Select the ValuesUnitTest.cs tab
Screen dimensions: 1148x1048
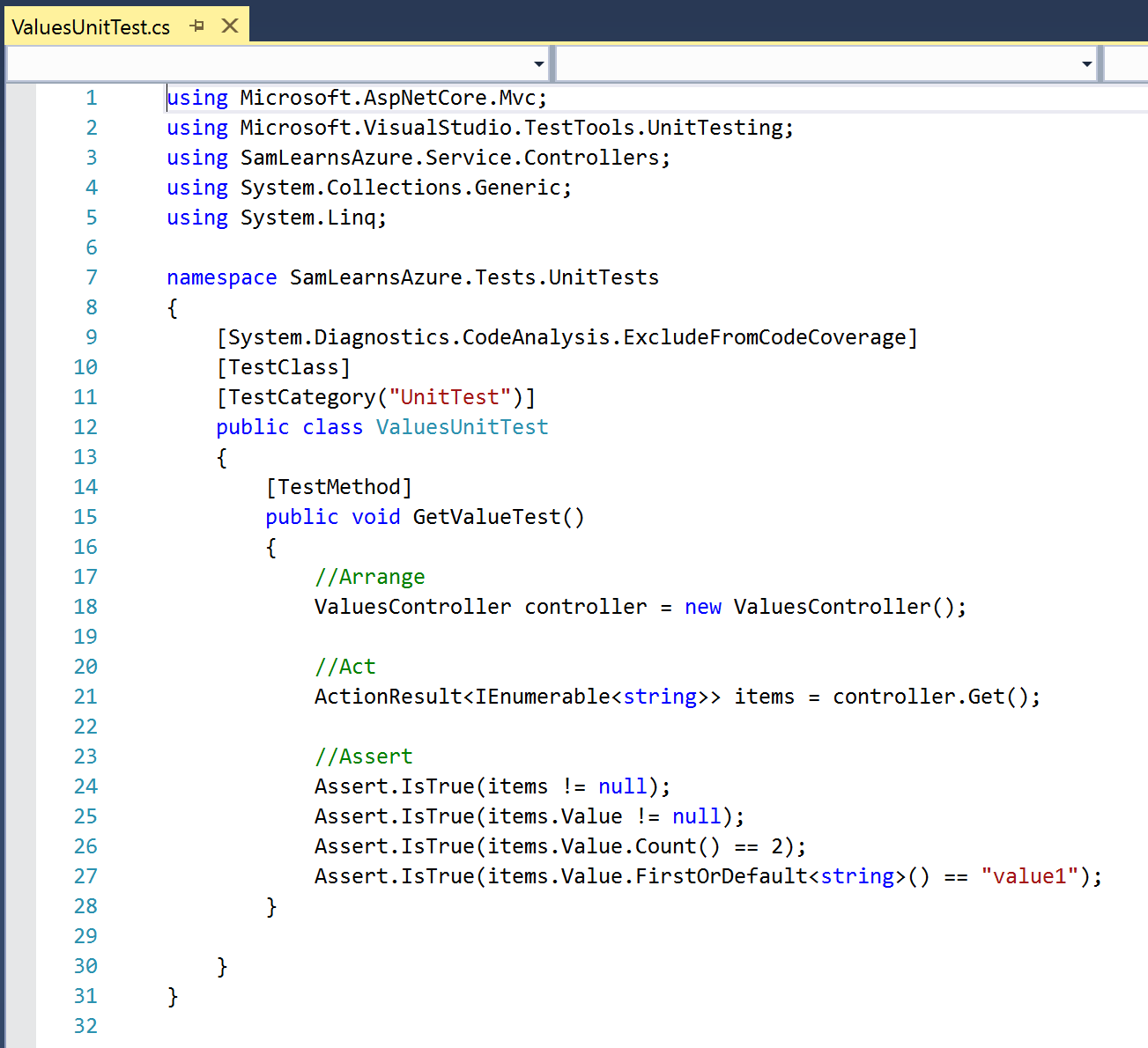click(91, 27)
